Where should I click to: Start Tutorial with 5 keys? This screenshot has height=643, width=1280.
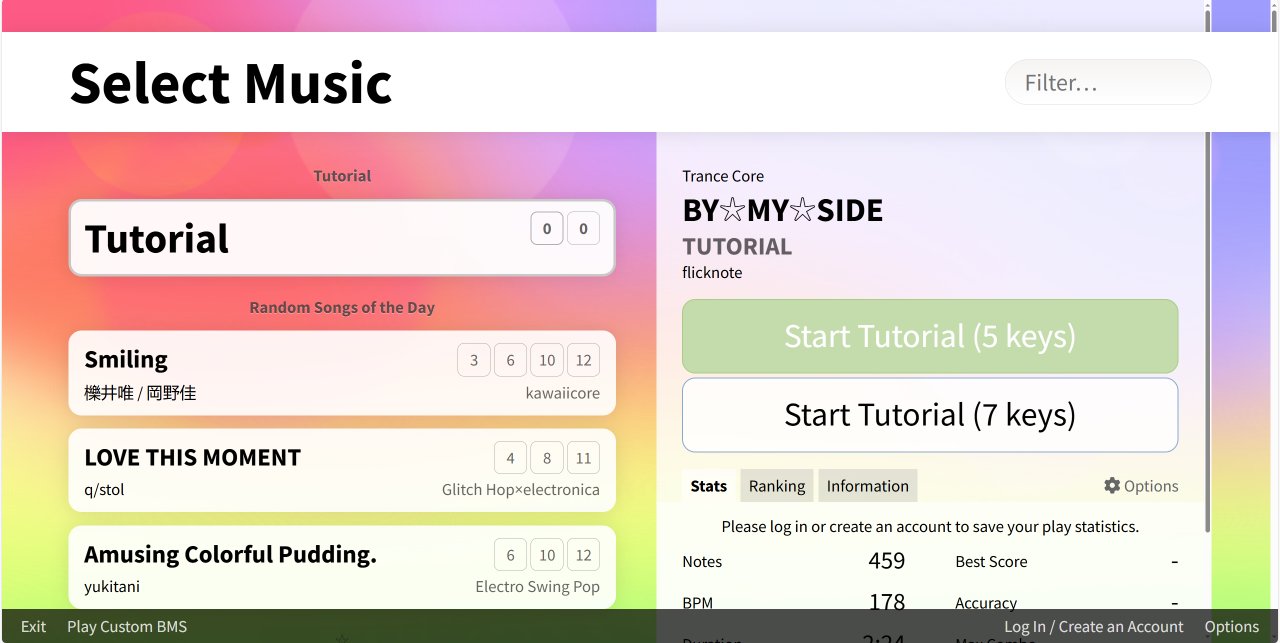tap(930, 336)
